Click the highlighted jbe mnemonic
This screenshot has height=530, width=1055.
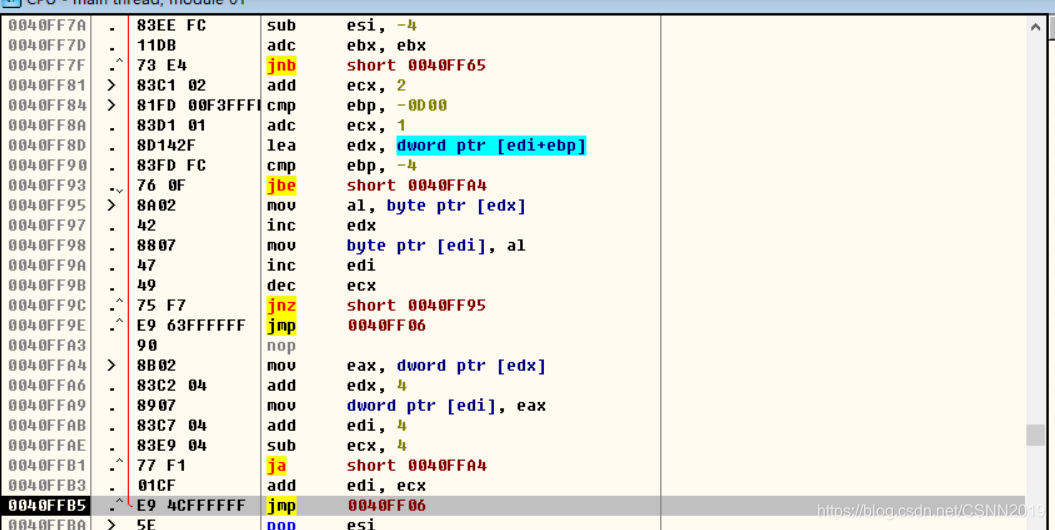coord(281,186)
